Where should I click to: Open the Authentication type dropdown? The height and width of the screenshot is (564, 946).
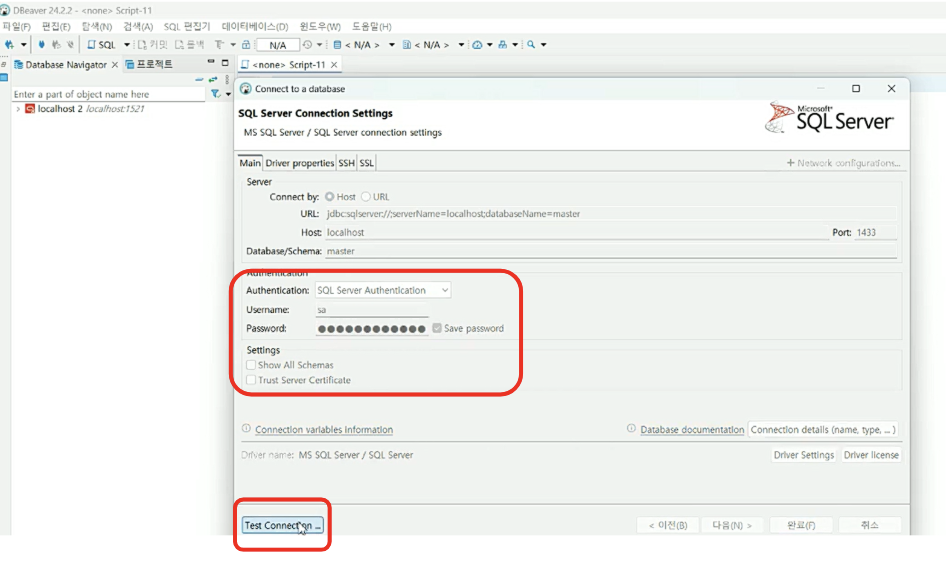click(x=383, y=290)
